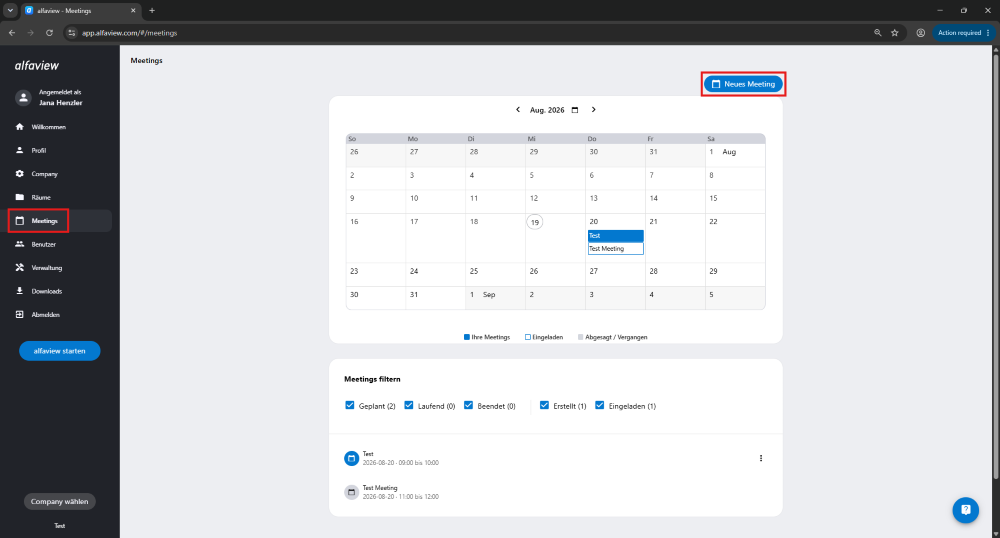Click day 1 Sep cell
The width and height of the screenshot is (1000, 538).
pos(496,298)
